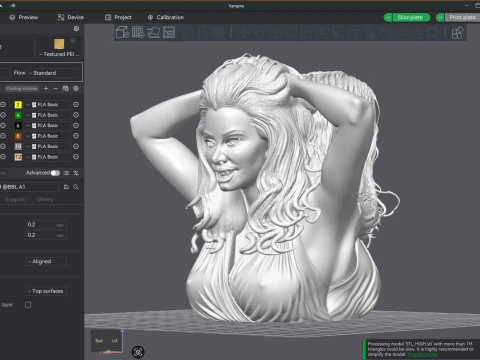This screenshot has height=360, width=480.
Task: Click the compare presets icon next to Advanced
Action: (x=76, y=173)
